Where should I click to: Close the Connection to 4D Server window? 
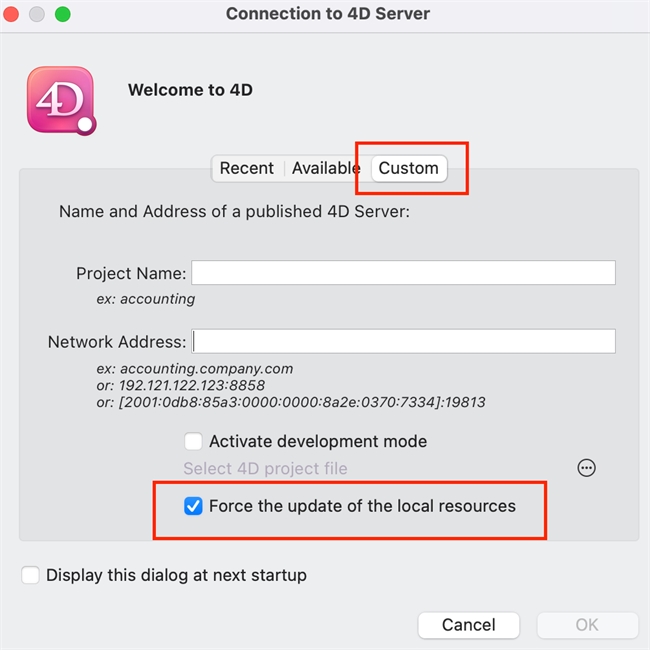[13, 14]
